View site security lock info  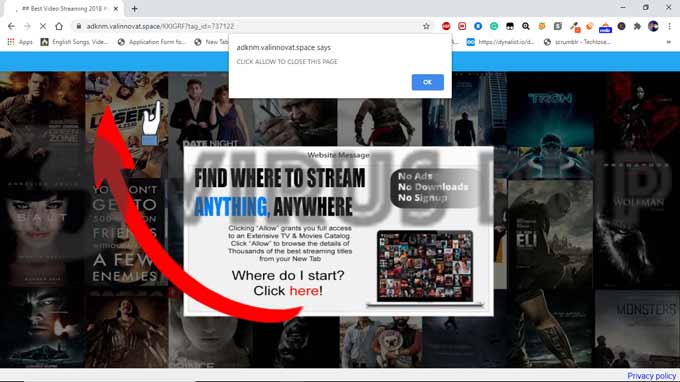tap(78, 26)
